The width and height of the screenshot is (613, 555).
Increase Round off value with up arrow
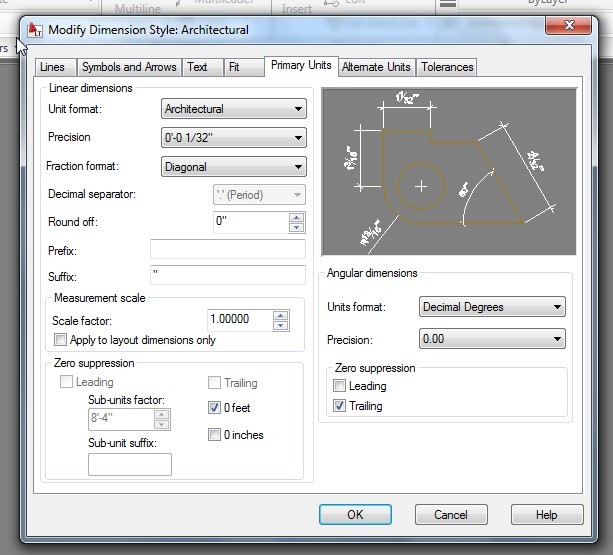coord(296,217)
